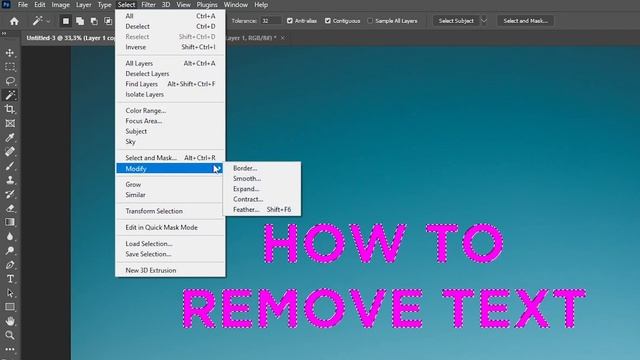Image resolution: width=640 pixels, height=360 pixels.
Task: Choose Grow from the Select menu
Action: [170, 184]
